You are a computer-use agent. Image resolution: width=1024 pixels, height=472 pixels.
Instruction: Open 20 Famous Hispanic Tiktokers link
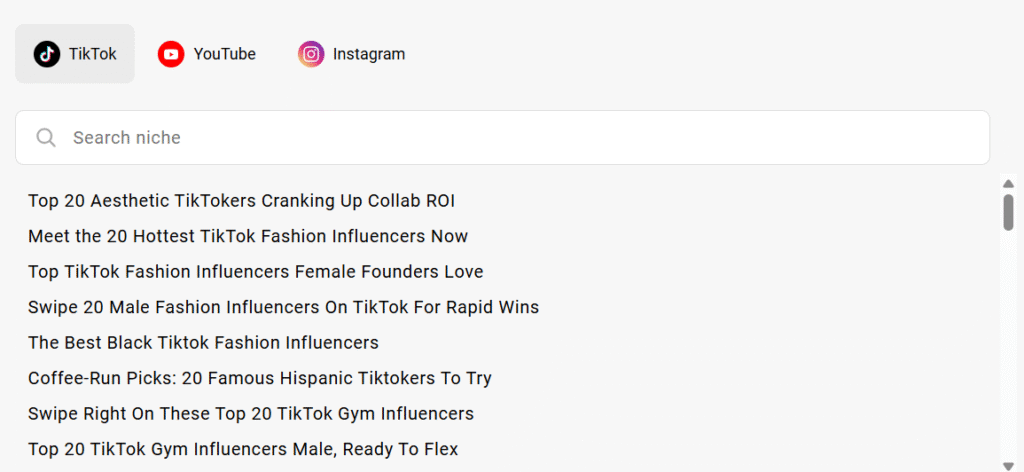pyautogui.click(x=259, y=378)
